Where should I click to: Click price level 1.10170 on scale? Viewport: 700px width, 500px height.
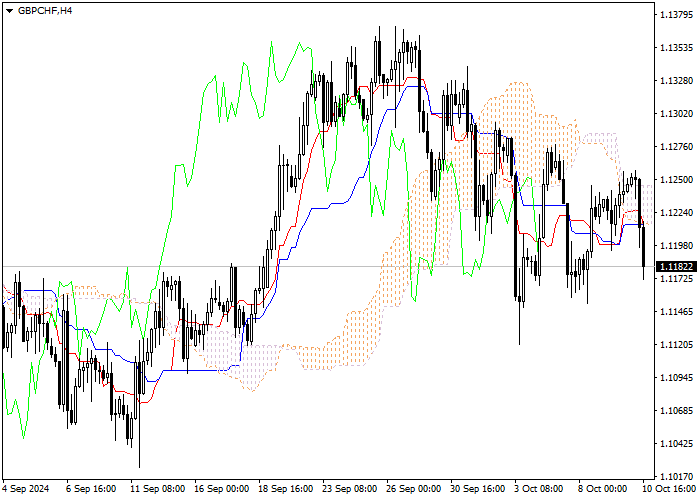click(x=676, y=476)
